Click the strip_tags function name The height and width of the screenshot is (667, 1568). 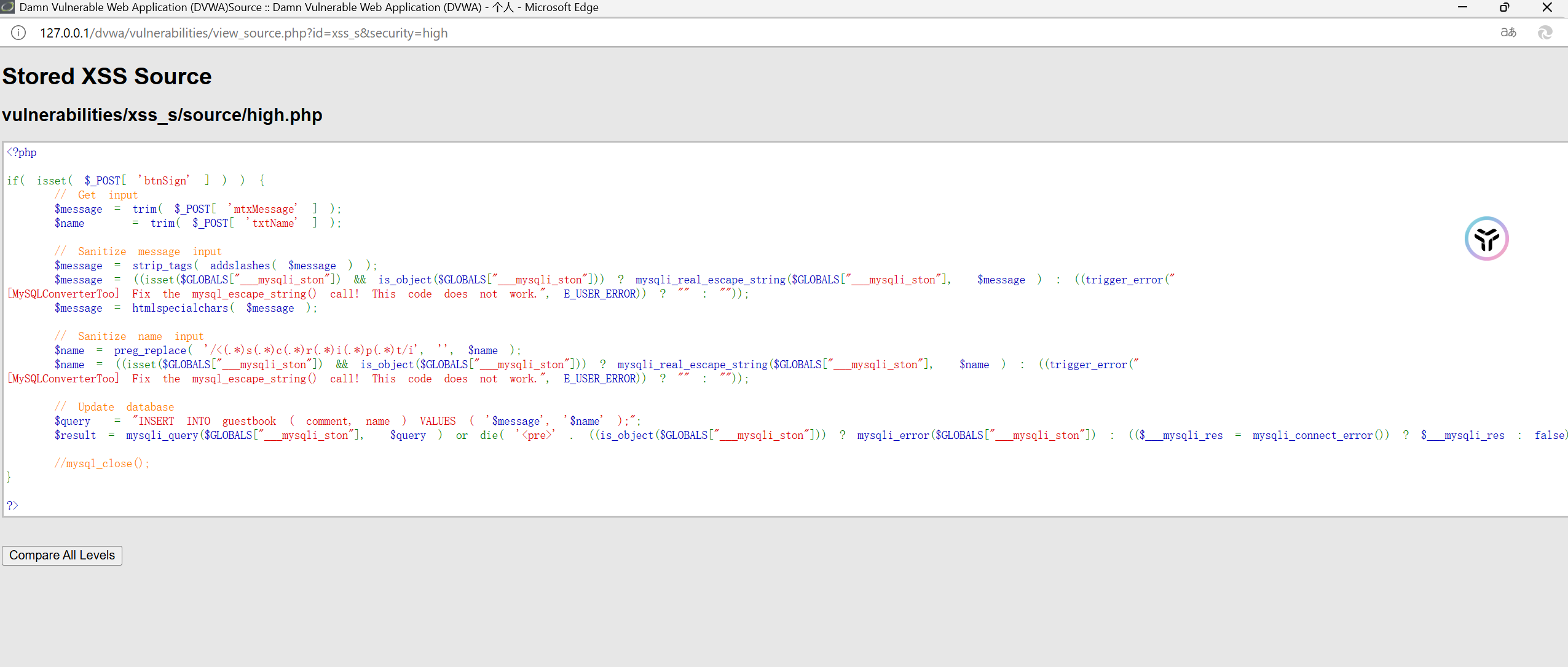[162, 266]
